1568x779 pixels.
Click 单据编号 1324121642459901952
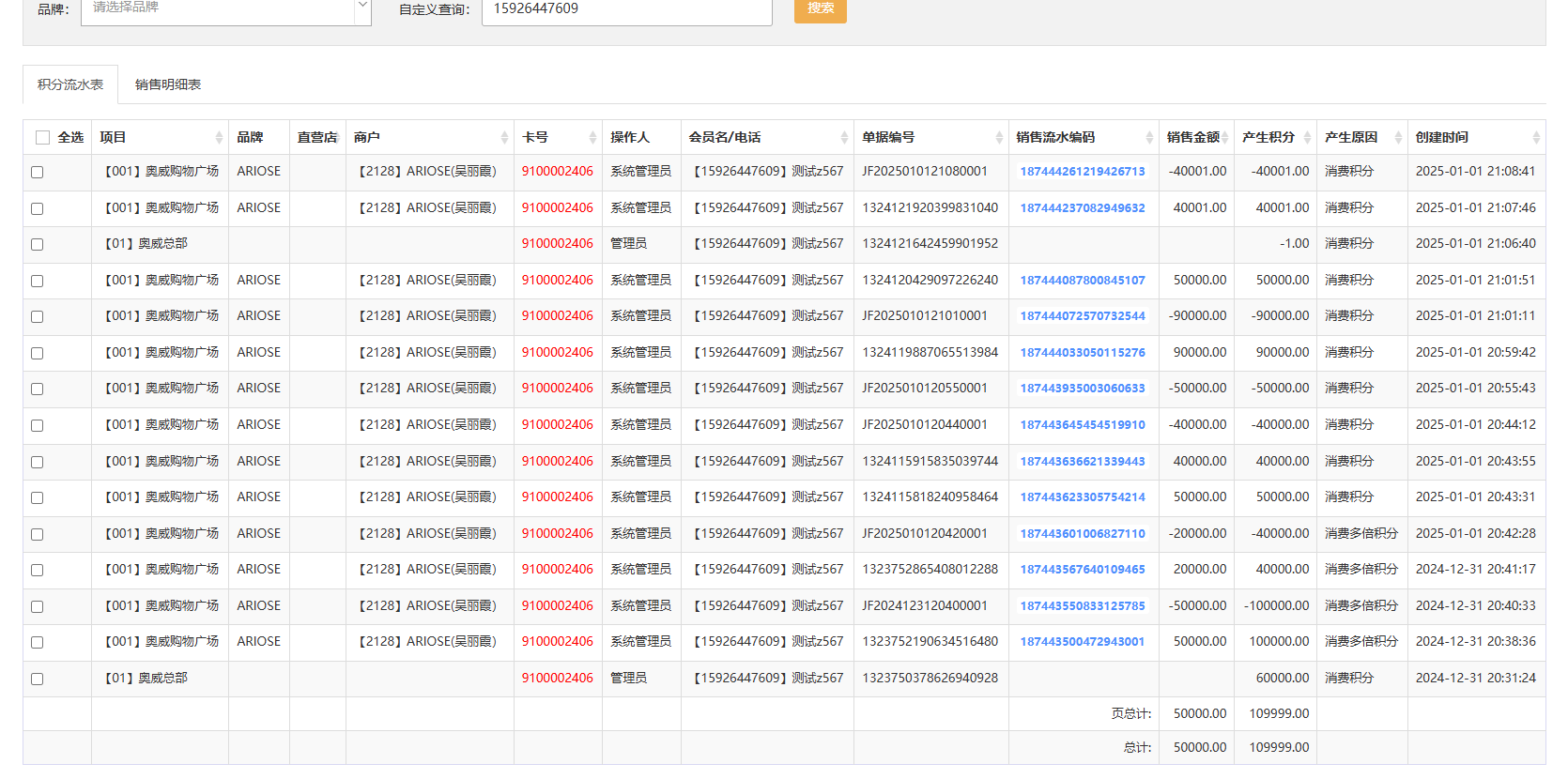pyautogui.click(x=930, y=243)
